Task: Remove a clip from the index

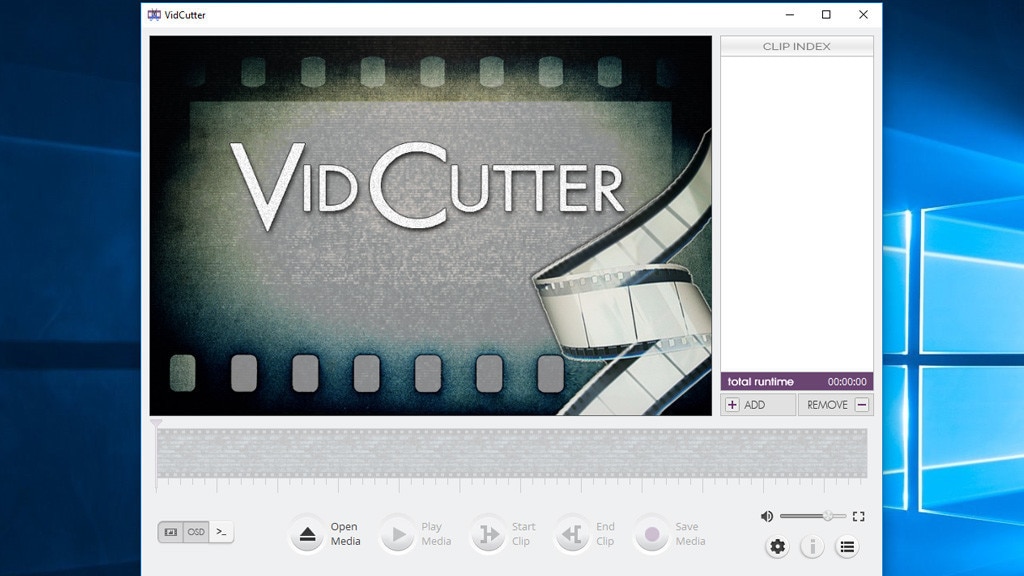Action: point(835,404)
